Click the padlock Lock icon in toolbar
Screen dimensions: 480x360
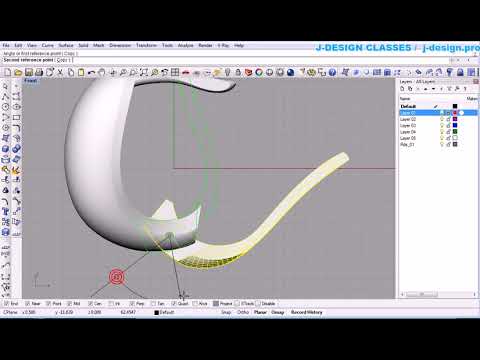coord(238,72)
